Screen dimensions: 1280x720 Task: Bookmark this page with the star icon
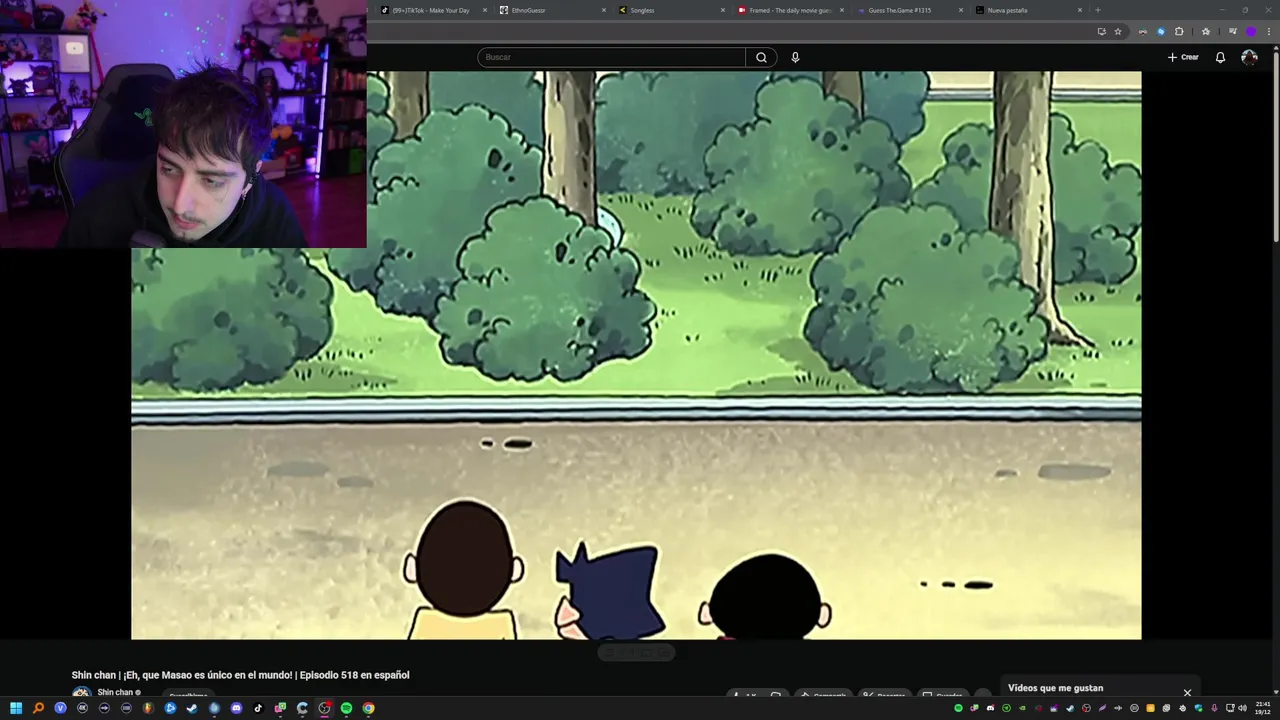point(1118,31)
